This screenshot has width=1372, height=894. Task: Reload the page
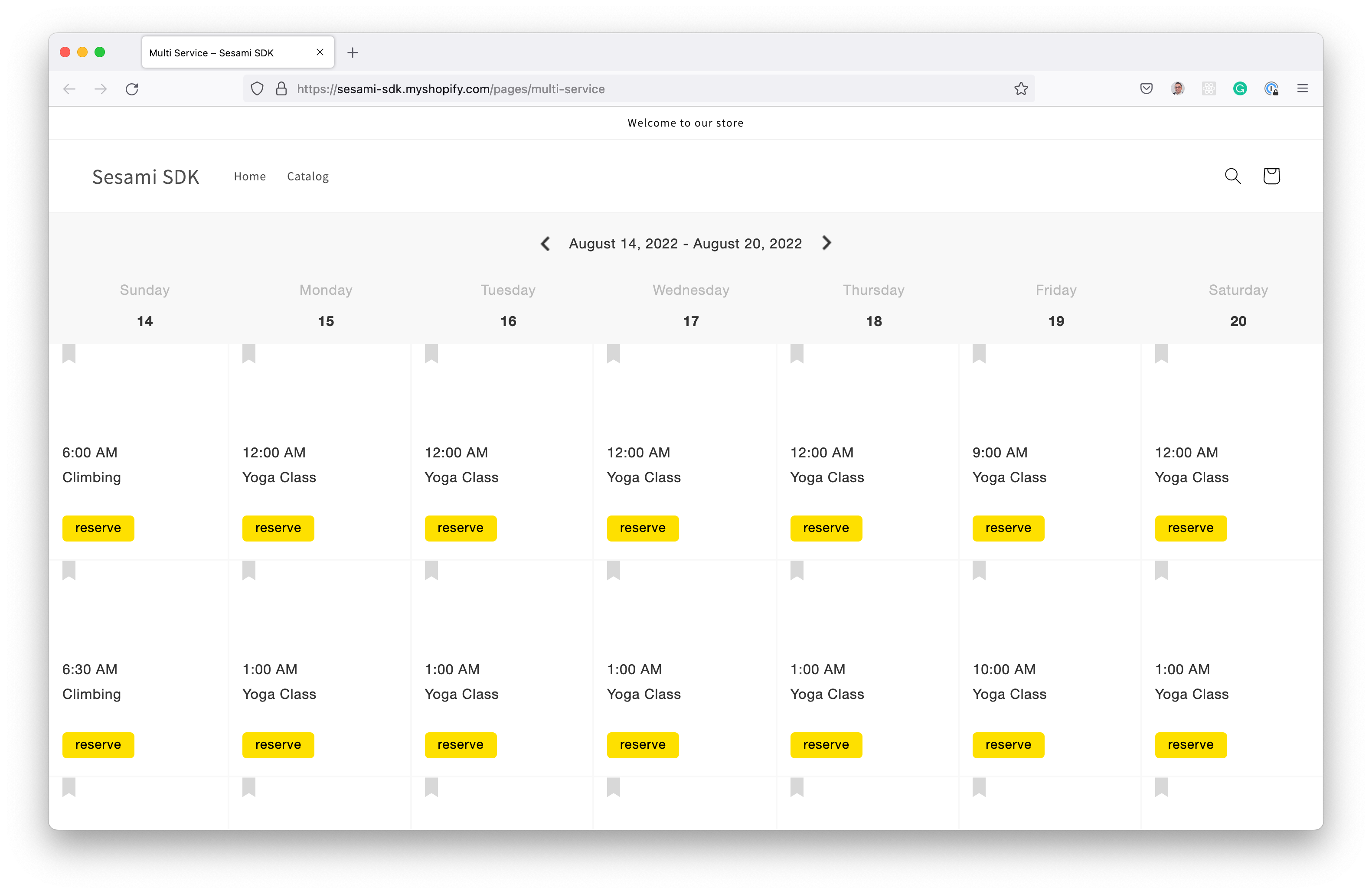132,89
